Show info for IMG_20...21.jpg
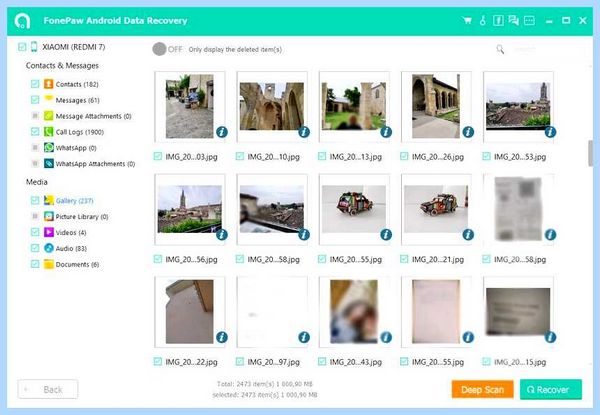Viewport: 600px width, 415px height. (468, 234)
